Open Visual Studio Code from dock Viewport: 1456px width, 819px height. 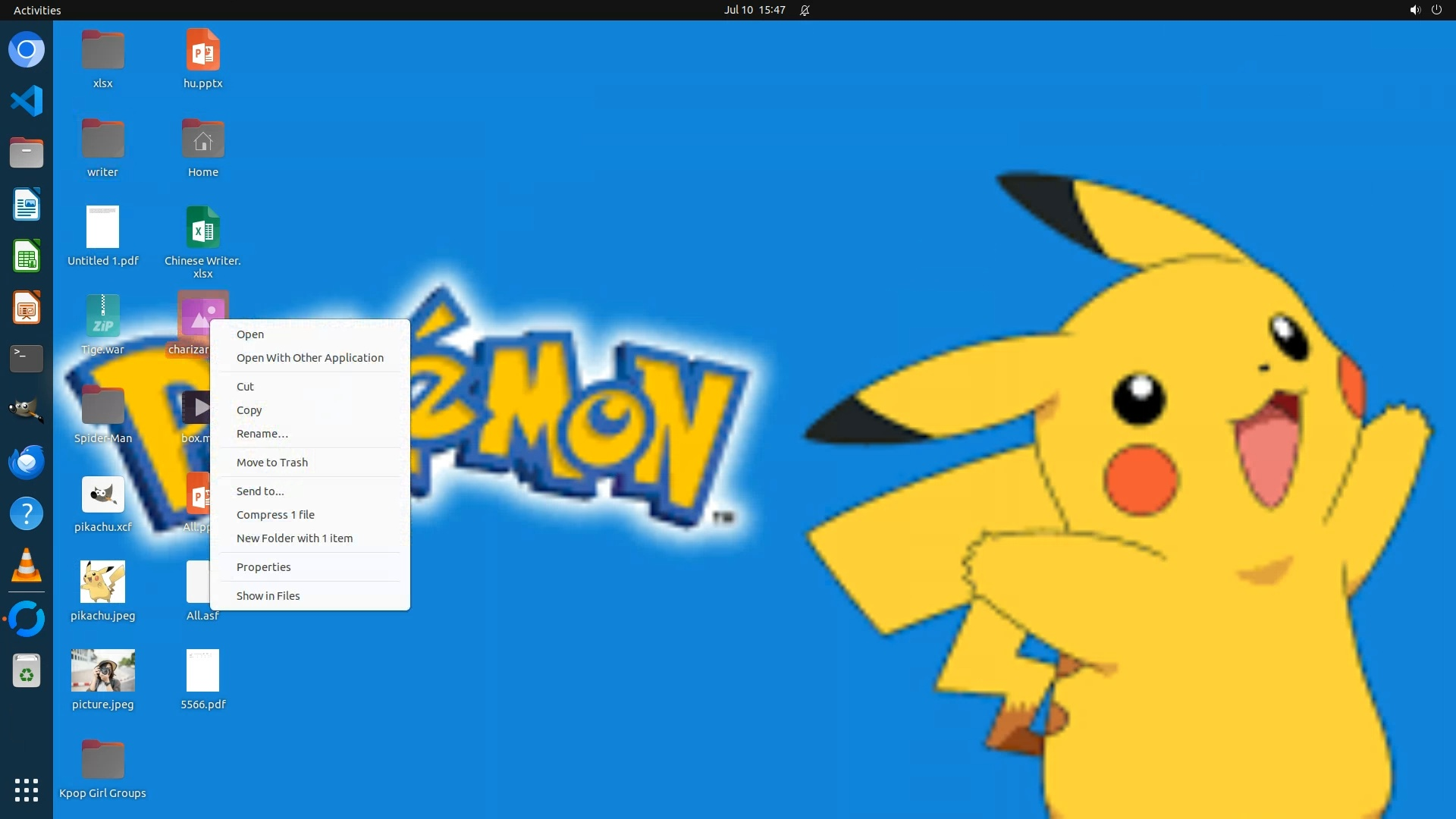(x=27, y=101)
